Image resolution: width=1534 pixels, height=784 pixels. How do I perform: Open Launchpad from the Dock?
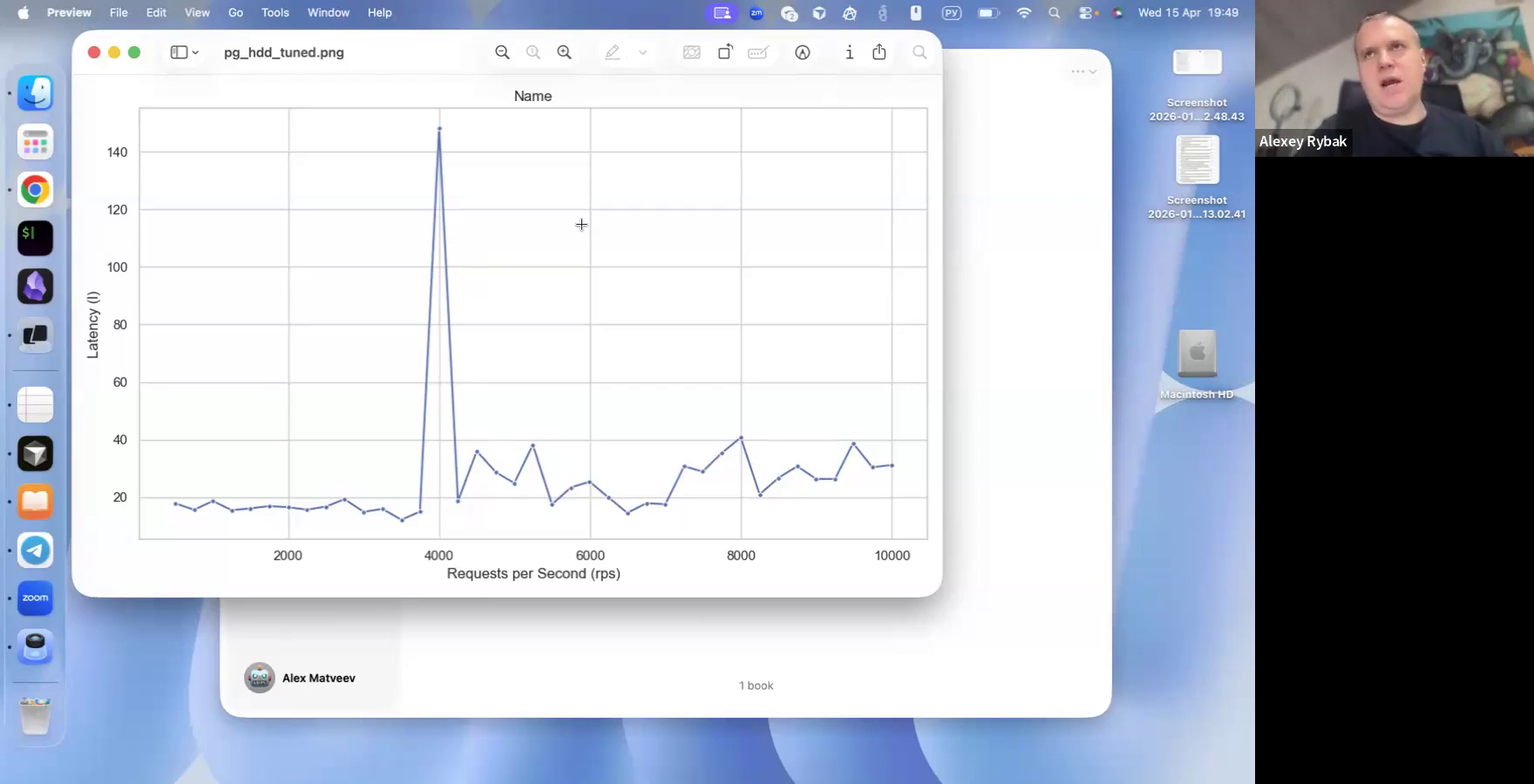click(36, 142)
